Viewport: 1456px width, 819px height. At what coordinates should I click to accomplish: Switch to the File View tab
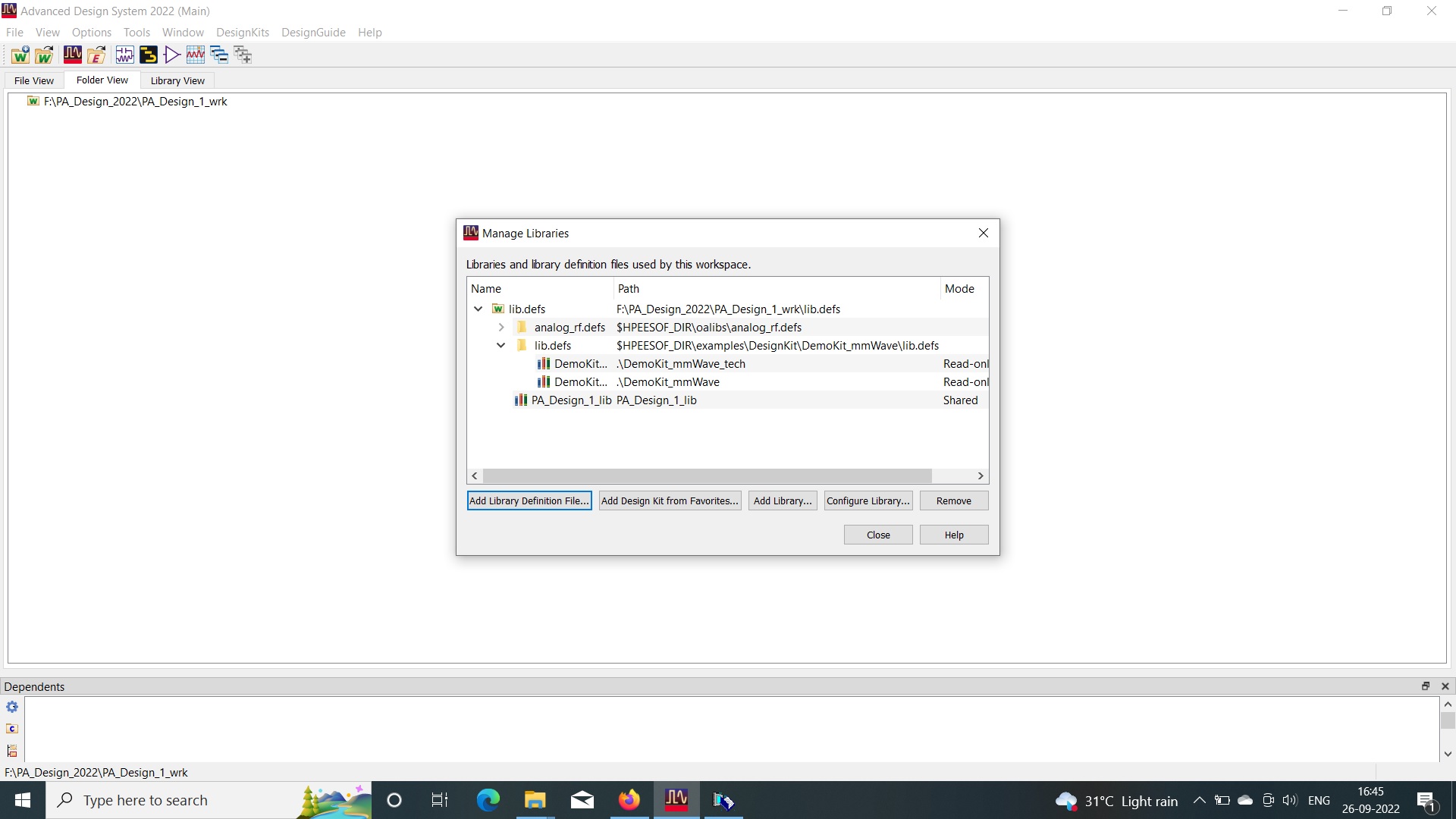pos(34,80)
